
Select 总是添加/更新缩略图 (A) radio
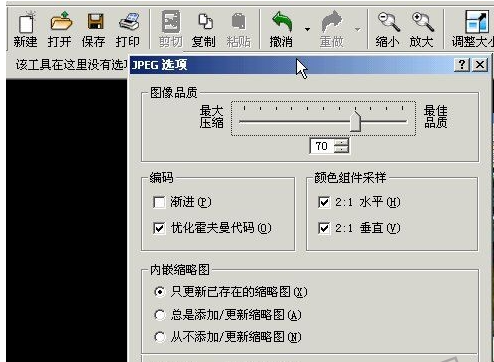160,315
